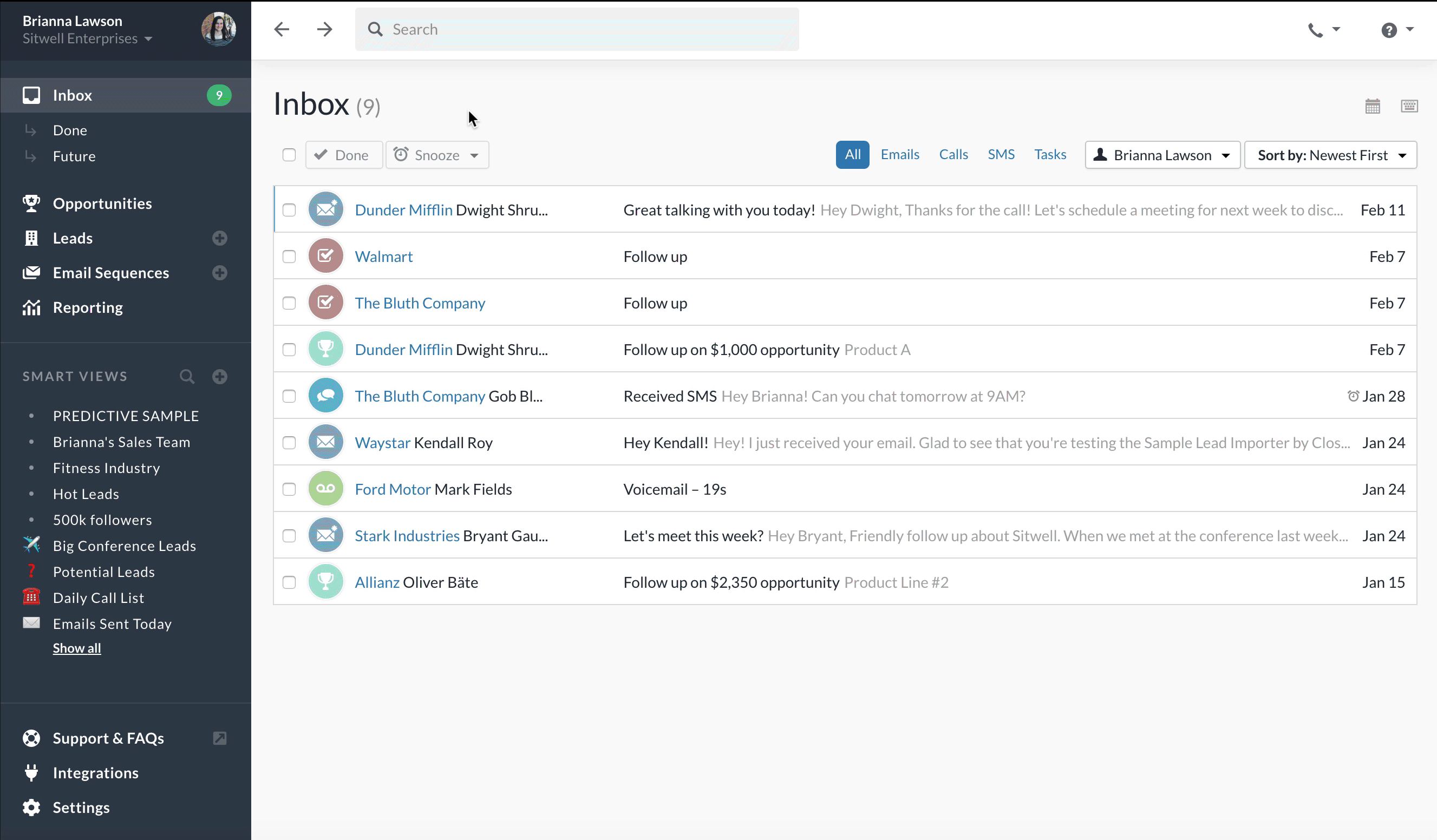Click the keyboard shortcuts icon
Image resolution: width=1437 pixels, height=840 pixels.
1408,106
